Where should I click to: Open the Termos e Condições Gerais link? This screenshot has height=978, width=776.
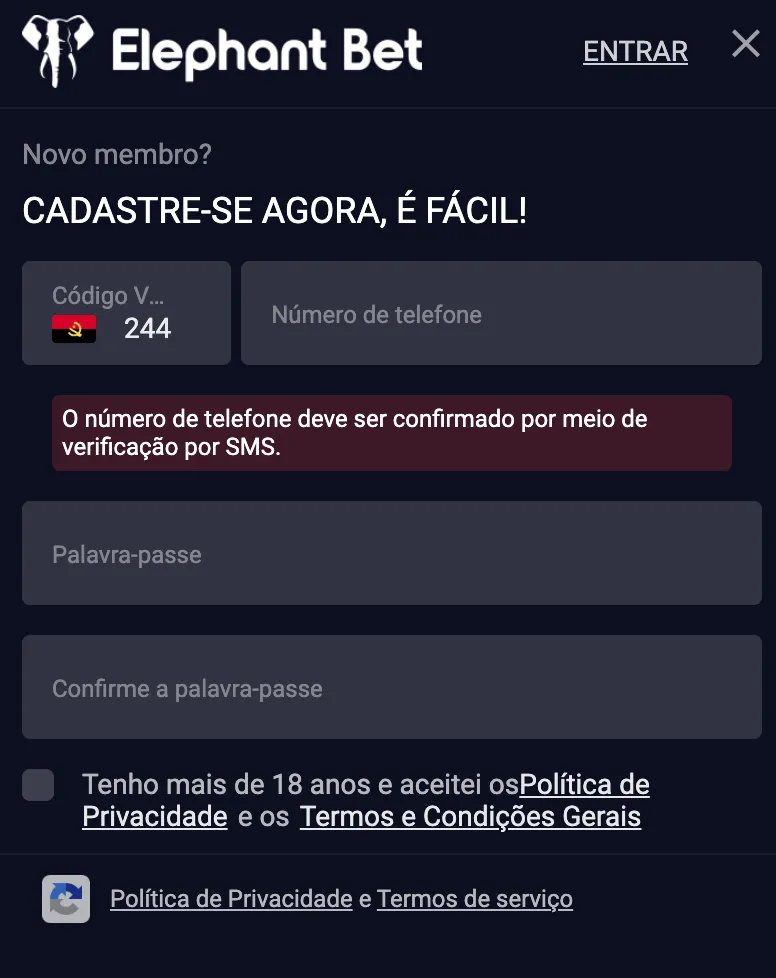(470, 816)
